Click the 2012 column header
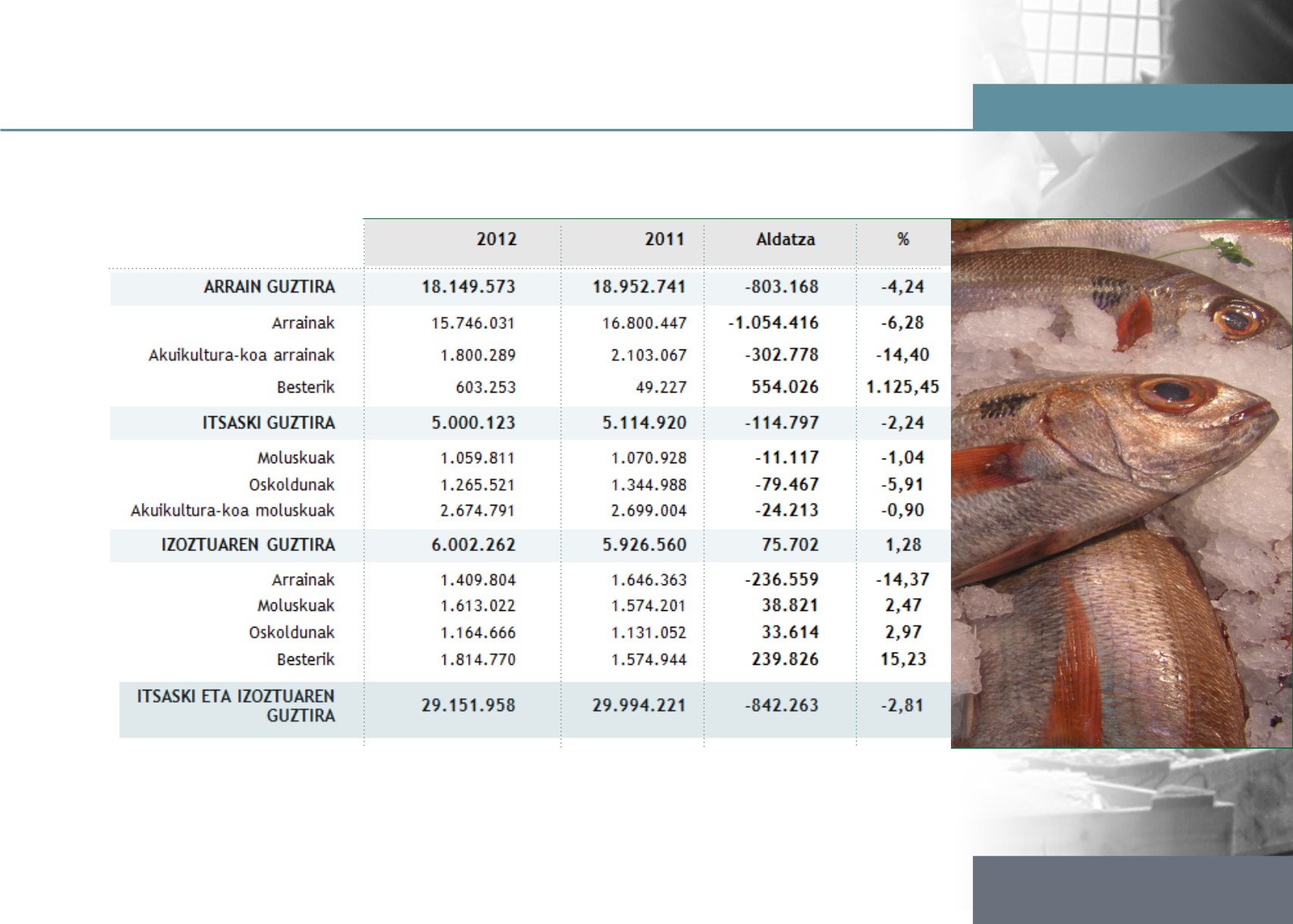This screenshot has height=924, width=1293. [x=496, y=240]
